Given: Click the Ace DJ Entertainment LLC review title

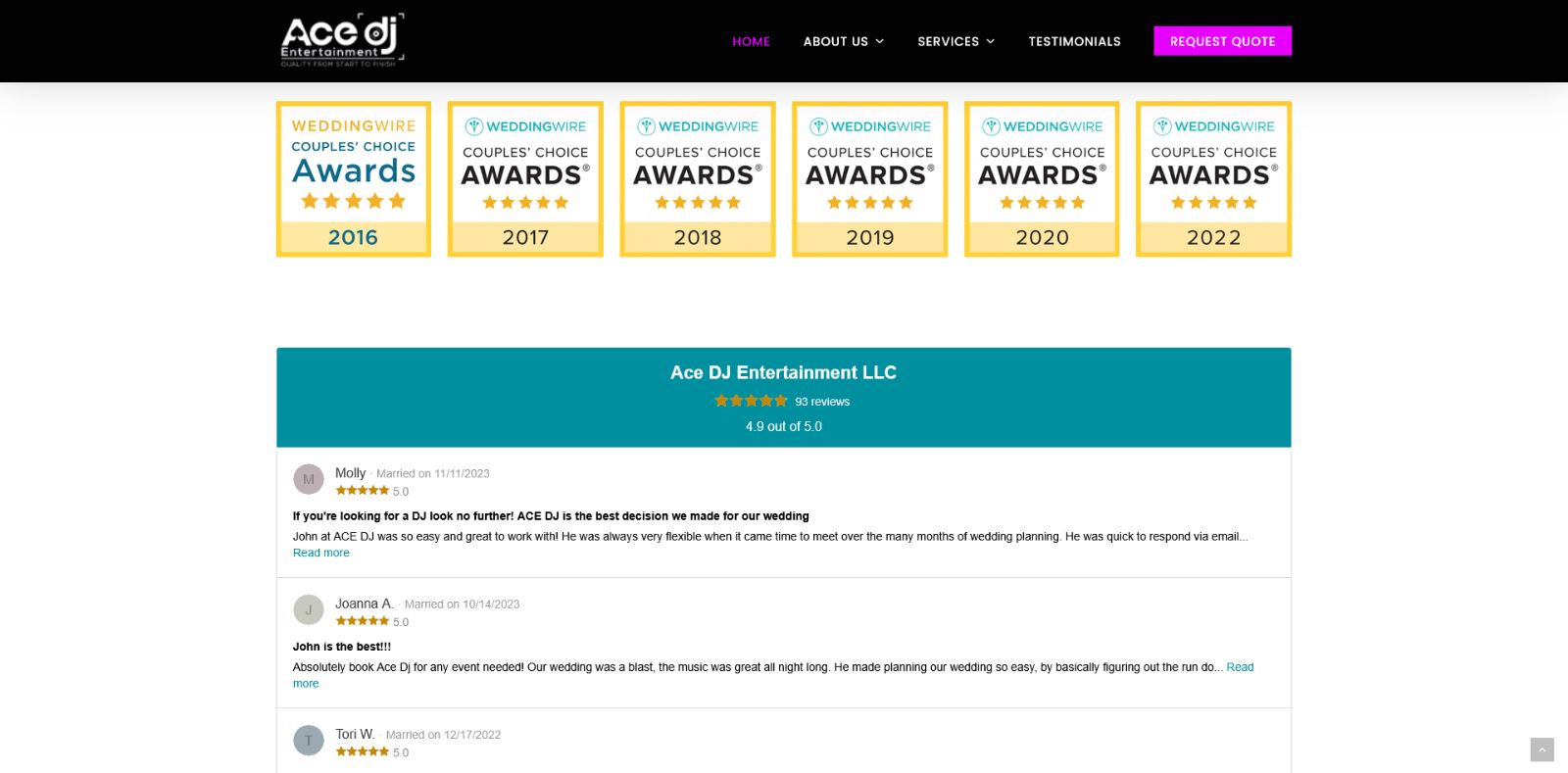Looking at the screenshot, I should tap(784, 372).
